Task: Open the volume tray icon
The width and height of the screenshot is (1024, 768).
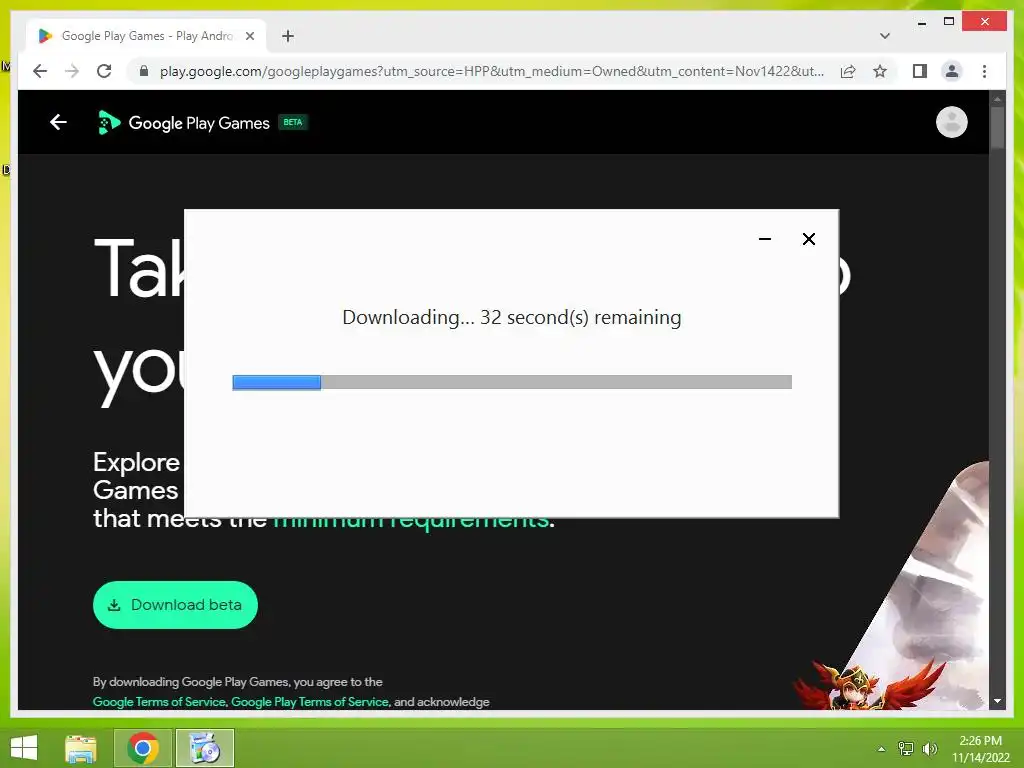Action: (929, 748)
